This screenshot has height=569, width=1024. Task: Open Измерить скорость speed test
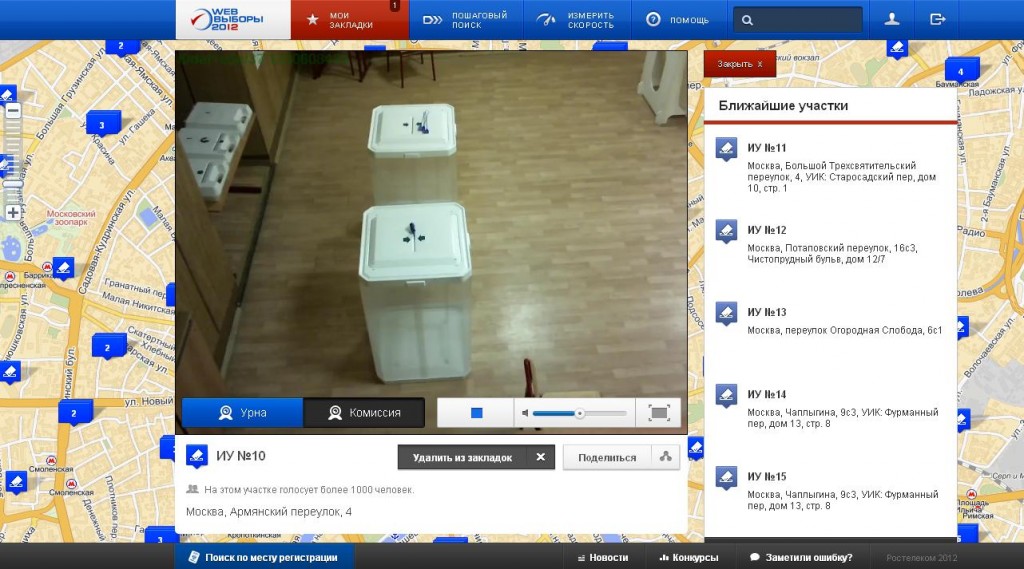point(580,19)
